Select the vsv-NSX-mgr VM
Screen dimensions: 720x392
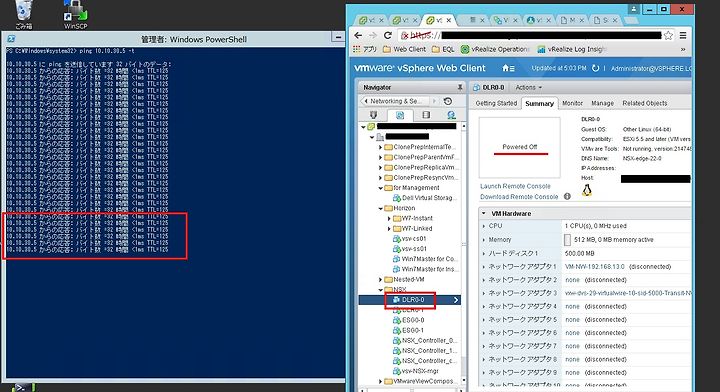pyautogui.click(x=416, y=371)
